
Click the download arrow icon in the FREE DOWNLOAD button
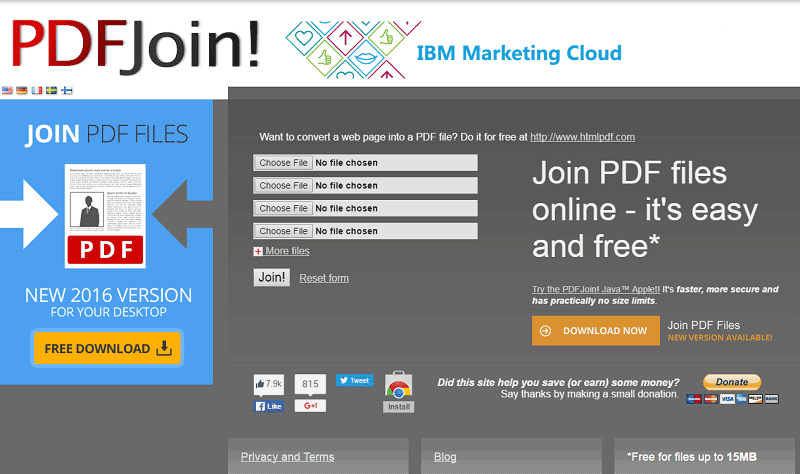click(164, 348)
